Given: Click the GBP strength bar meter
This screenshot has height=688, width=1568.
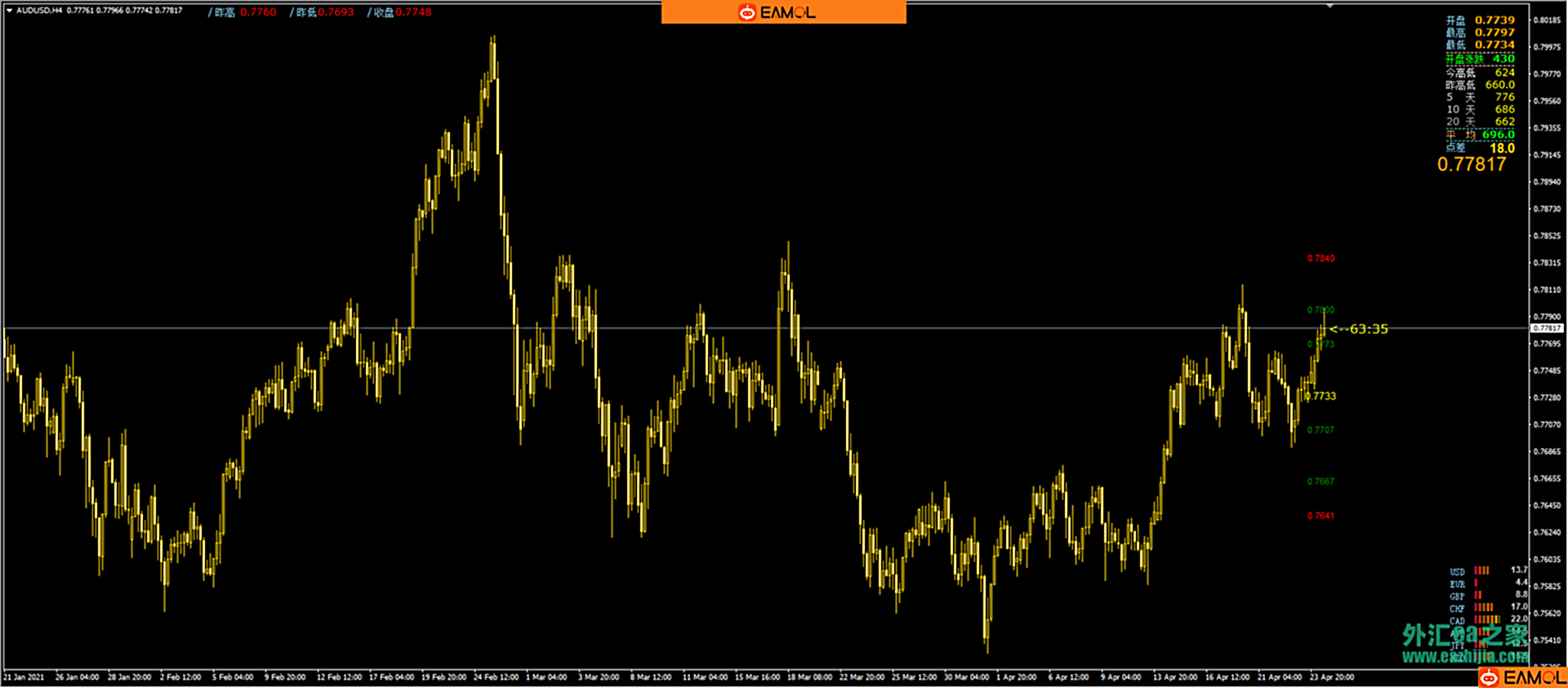Looking at the screenshot, I should (1478, 595).
